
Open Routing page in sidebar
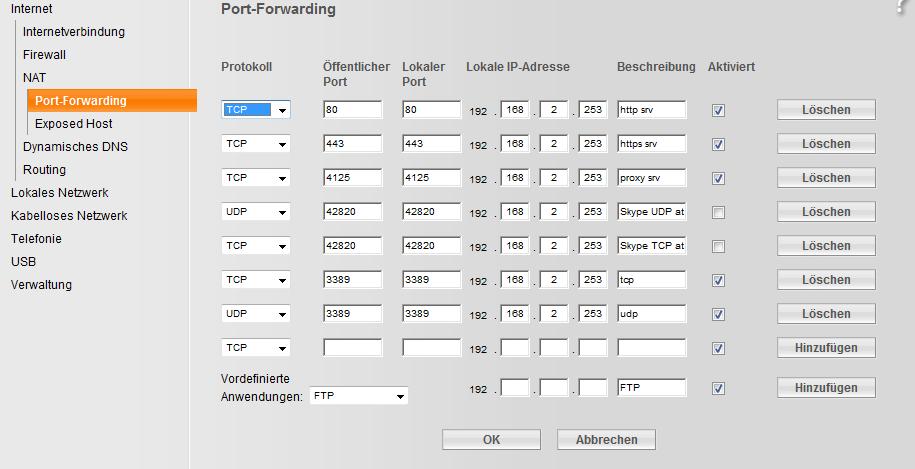(44, 170)
